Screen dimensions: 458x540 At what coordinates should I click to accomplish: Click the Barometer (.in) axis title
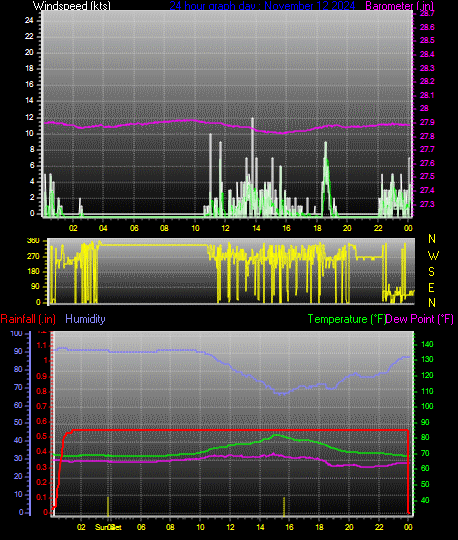(x=399, y=6)
